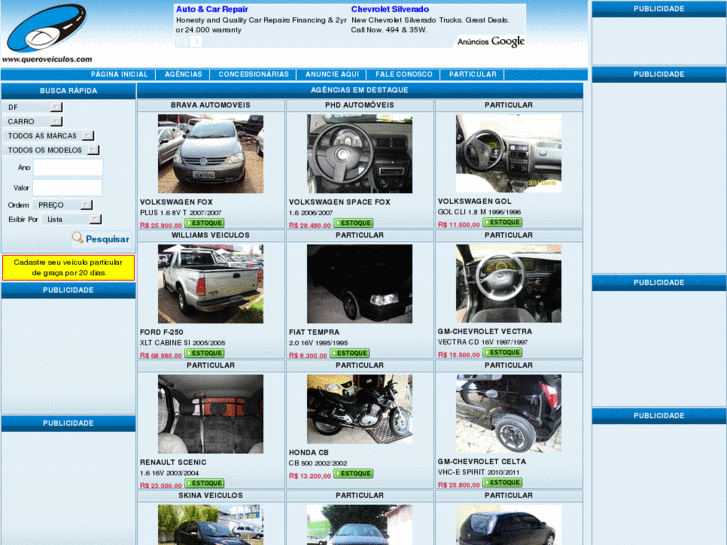Click Estoque button for Volkswagen Space Fox
The width and height of the screenshot is (727, 545).
tap(353, 223)
